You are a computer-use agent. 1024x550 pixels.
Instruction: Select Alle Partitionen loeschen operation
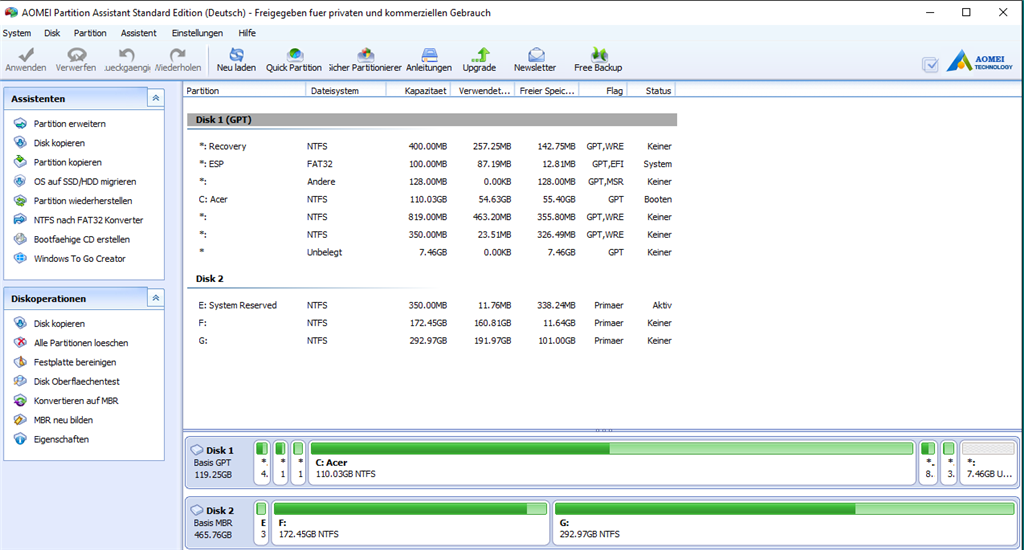click(x=81, y=343)
